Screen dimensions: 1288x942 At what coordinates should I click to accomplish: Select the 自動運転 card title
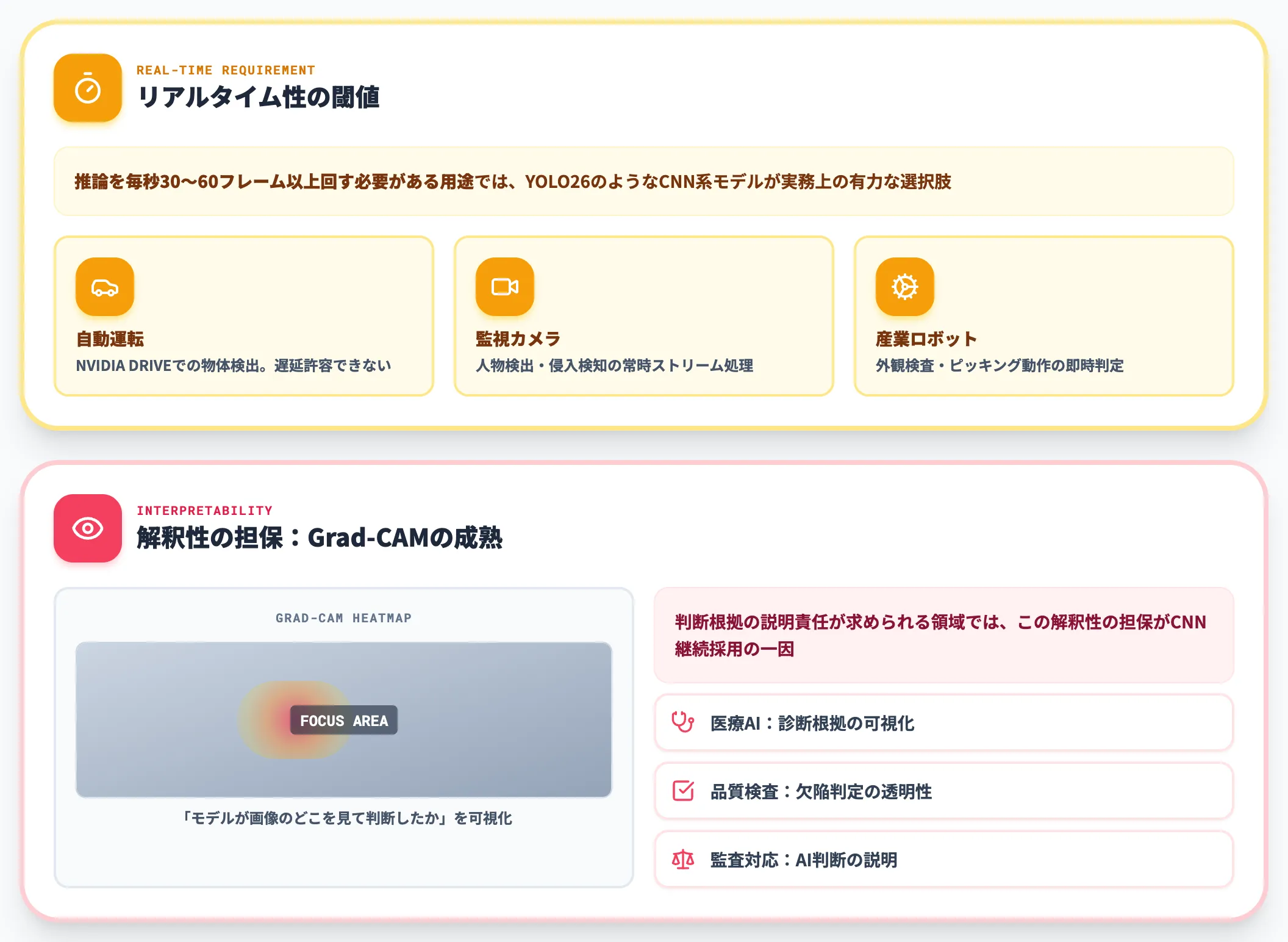pos(110,339)
